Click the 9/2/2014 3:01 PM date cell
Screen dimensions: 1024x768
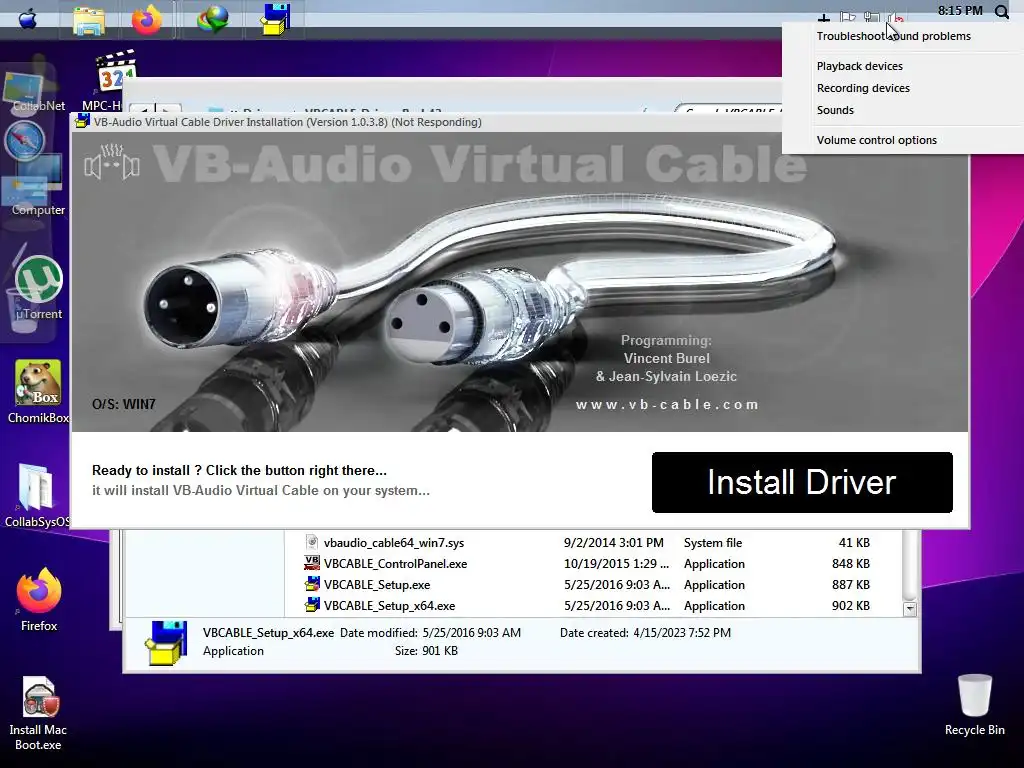click(613, 543)
